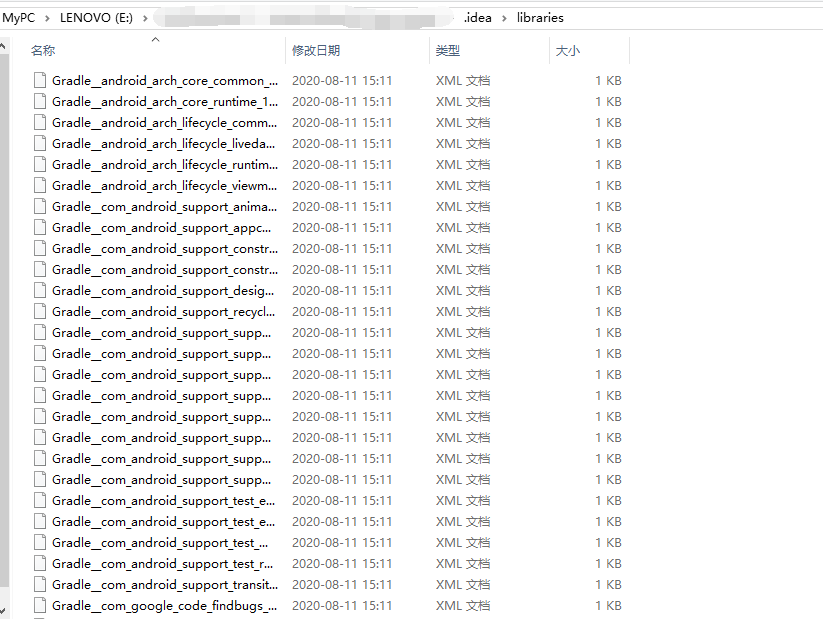The width and height of the screenshot is (823, 628).
Task: Click the XML icon for Gradle__android_arch_core_runtime_1 file
Action: click(x=39, y=101)
